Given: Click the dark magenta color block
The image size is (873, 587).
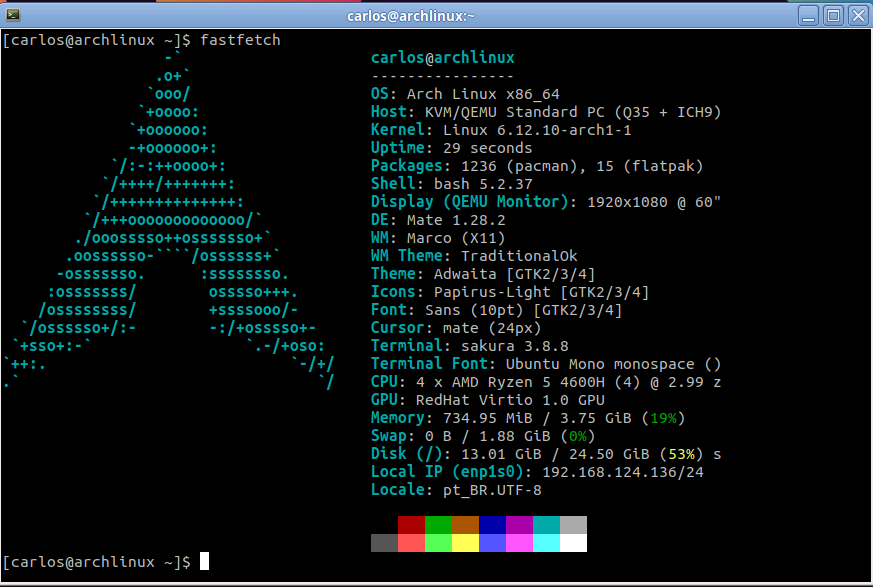Looking at the screenshot, I should tap(519, 525).
